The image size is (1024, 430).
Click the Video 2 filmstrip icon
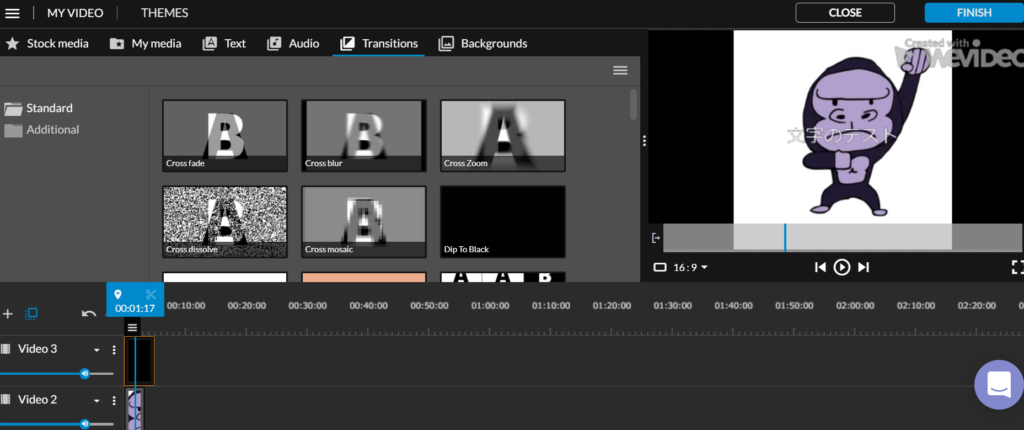(x=6, y=399)
